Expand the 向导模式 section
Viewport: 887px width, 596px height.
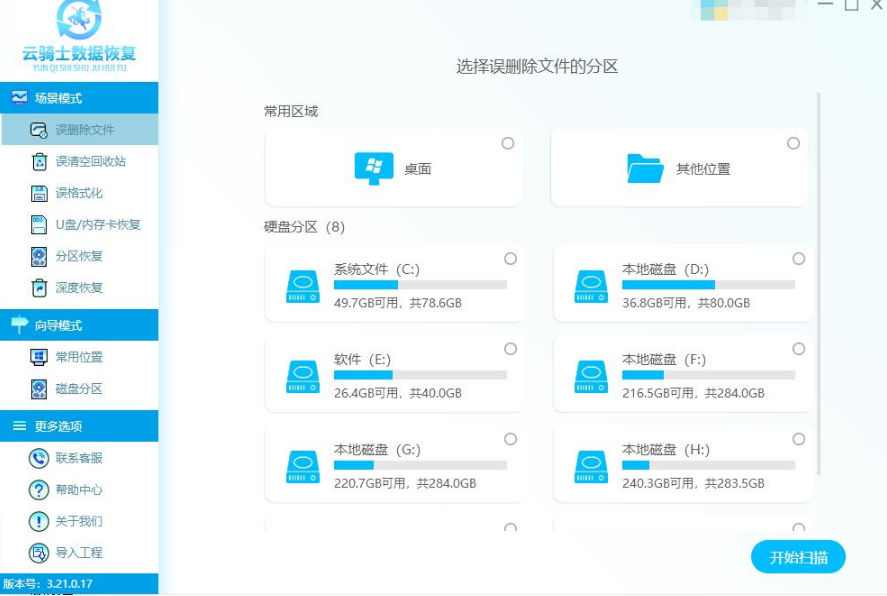(55, 322)
